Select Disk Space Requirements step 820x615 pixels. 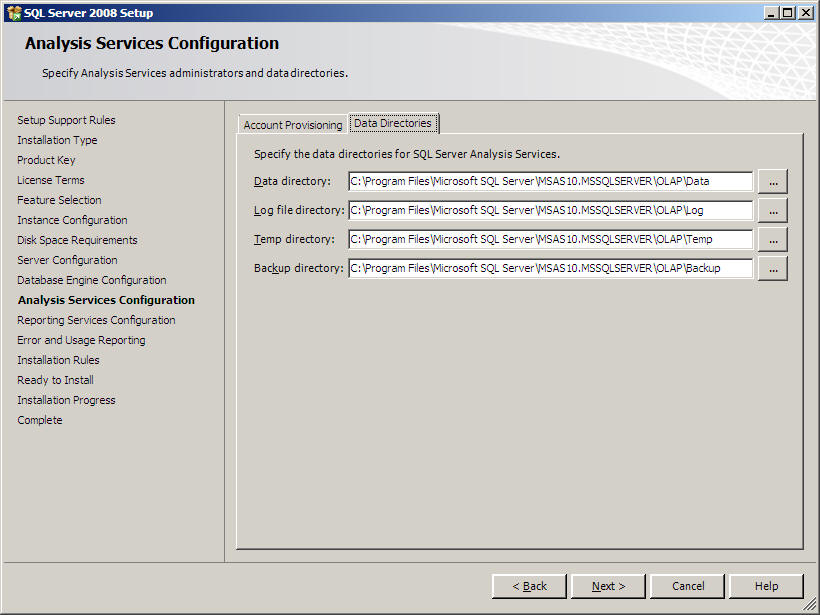77,240
